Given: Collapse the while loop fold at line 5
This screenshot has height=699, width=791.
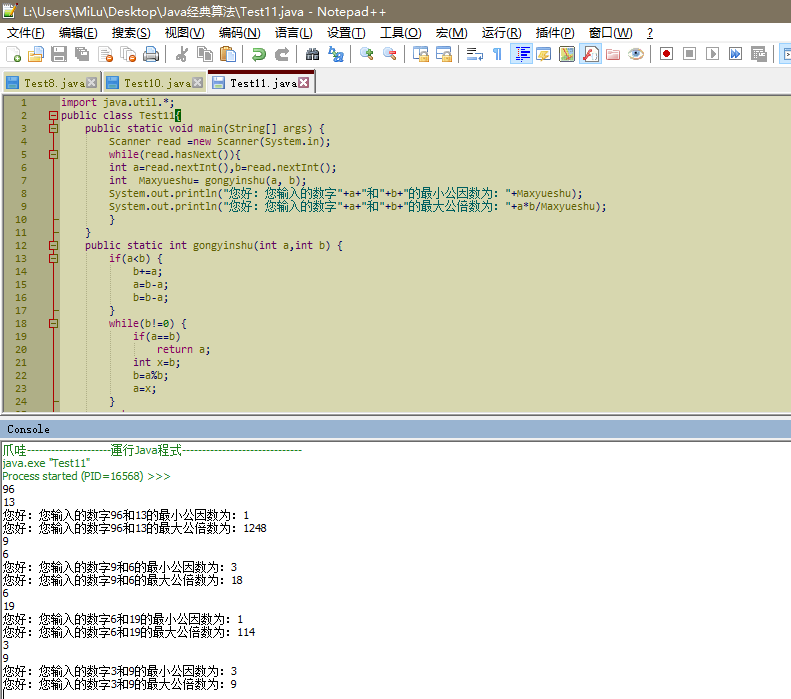Looking at the screenshot, I should 53,154.
